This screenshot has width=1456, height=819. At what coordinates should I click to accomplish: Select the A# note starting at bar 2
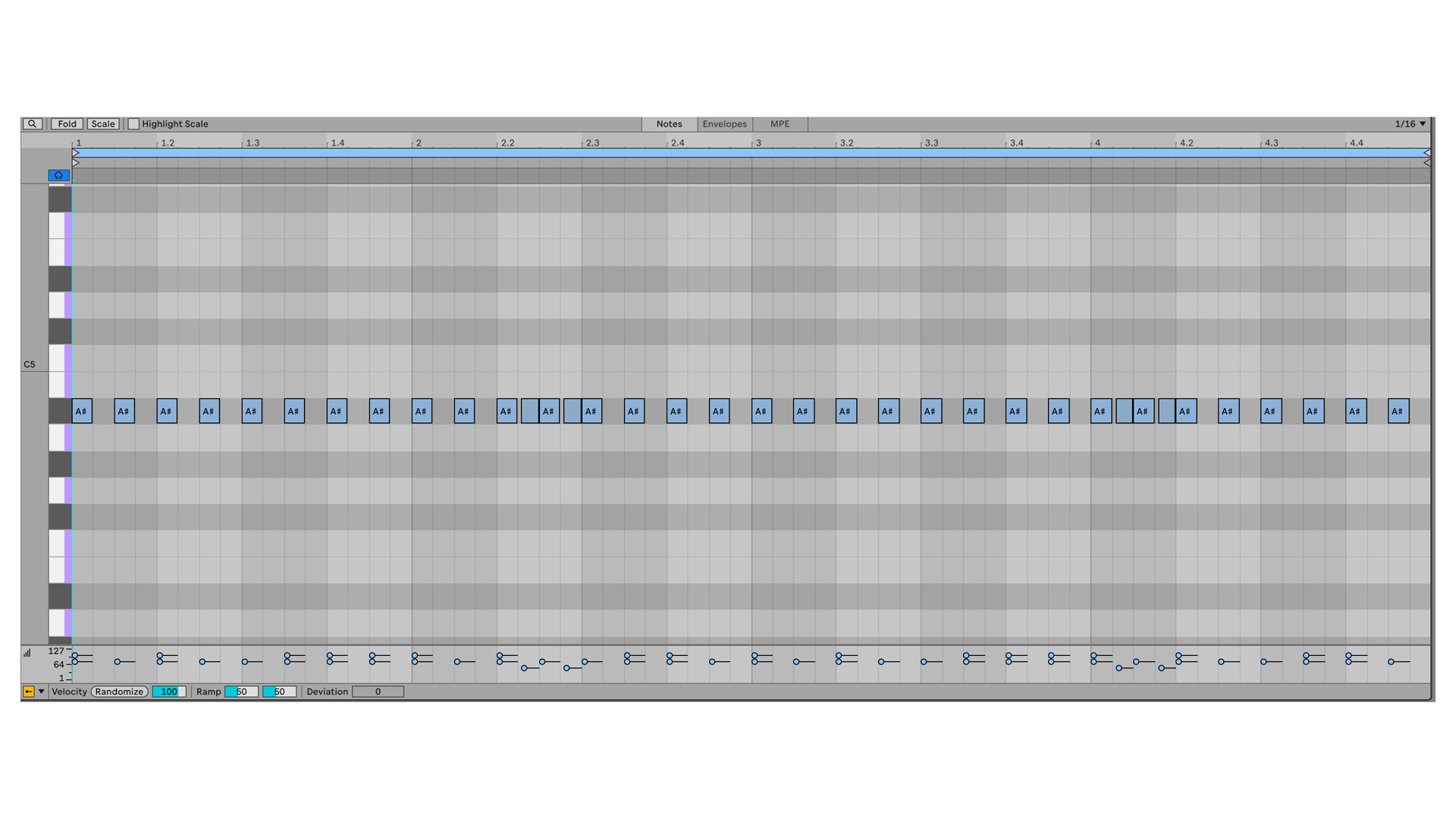(422, 411)
